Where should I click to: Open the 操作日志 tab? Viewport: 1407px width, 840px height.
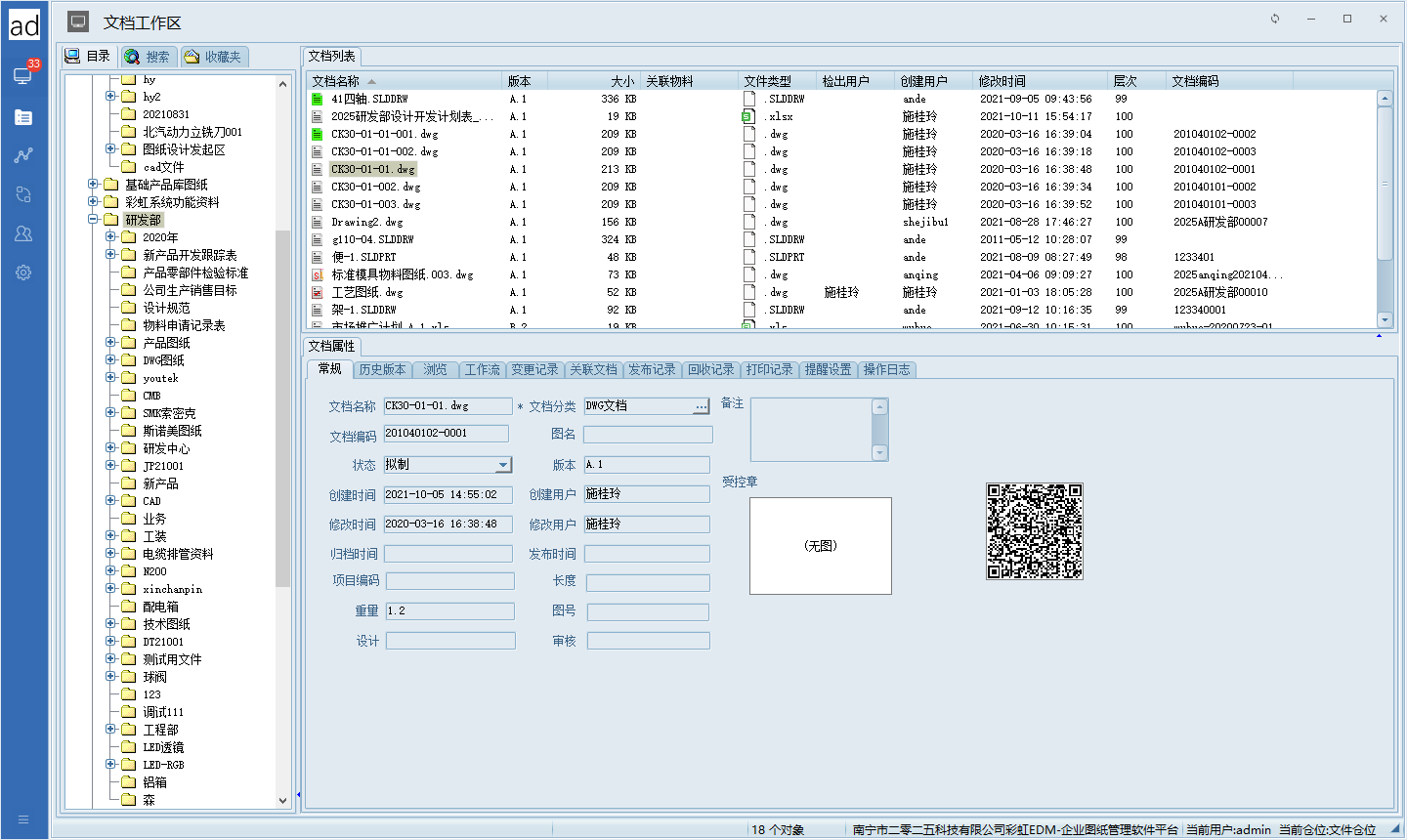(886, 369)
